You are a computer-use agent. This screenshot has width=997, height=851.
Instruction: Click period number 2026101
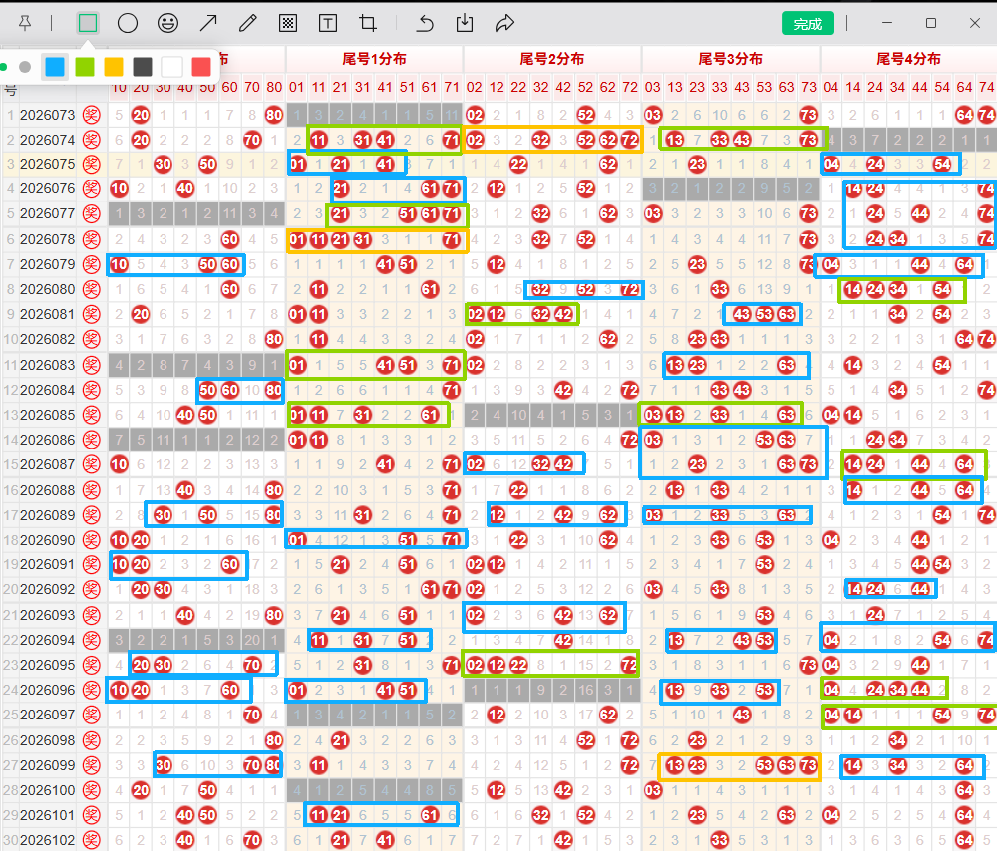click(48, 815)
